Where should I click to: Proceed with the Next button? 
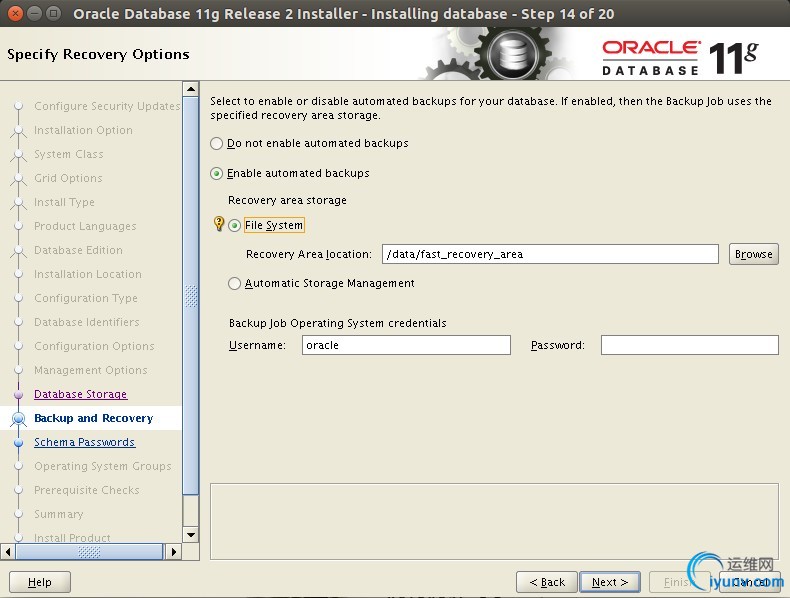610,582
